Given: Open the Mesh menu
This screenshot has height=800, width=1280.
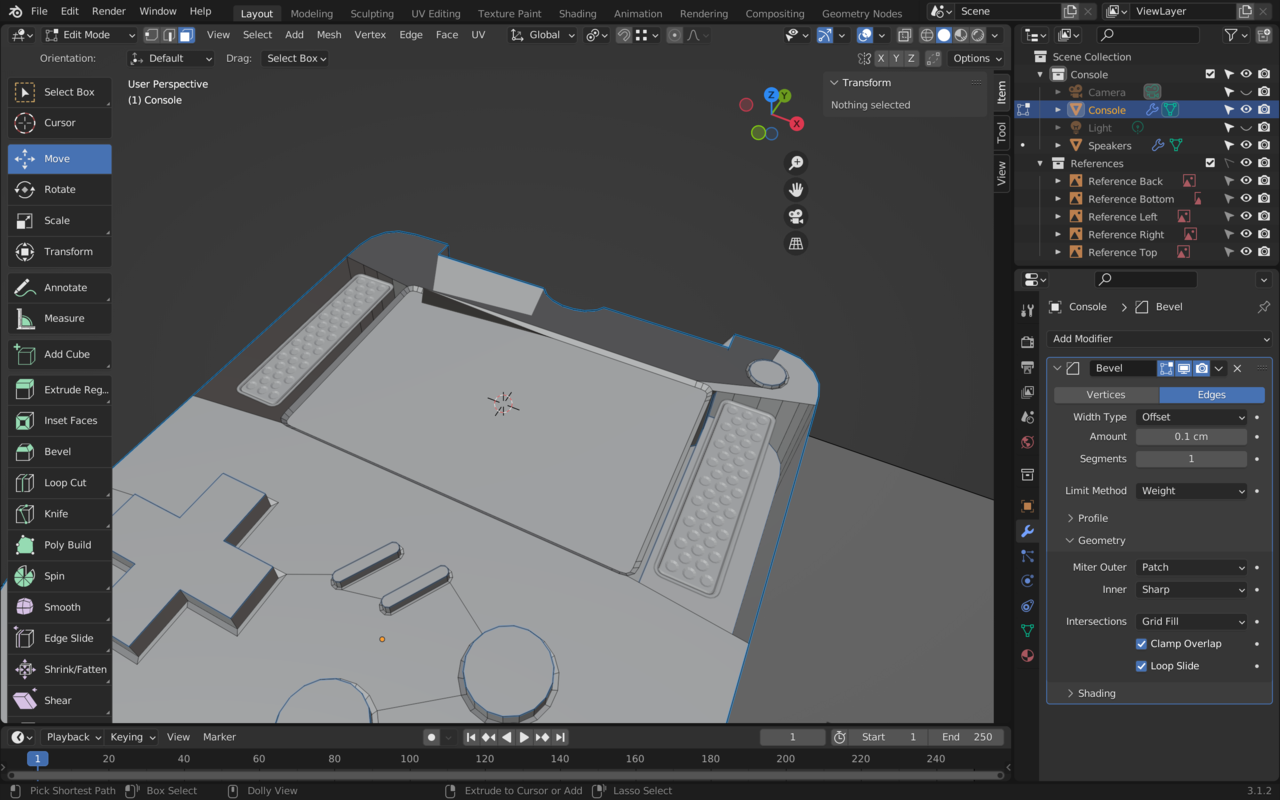Looking at the screenshot, I should coord(328,34).
